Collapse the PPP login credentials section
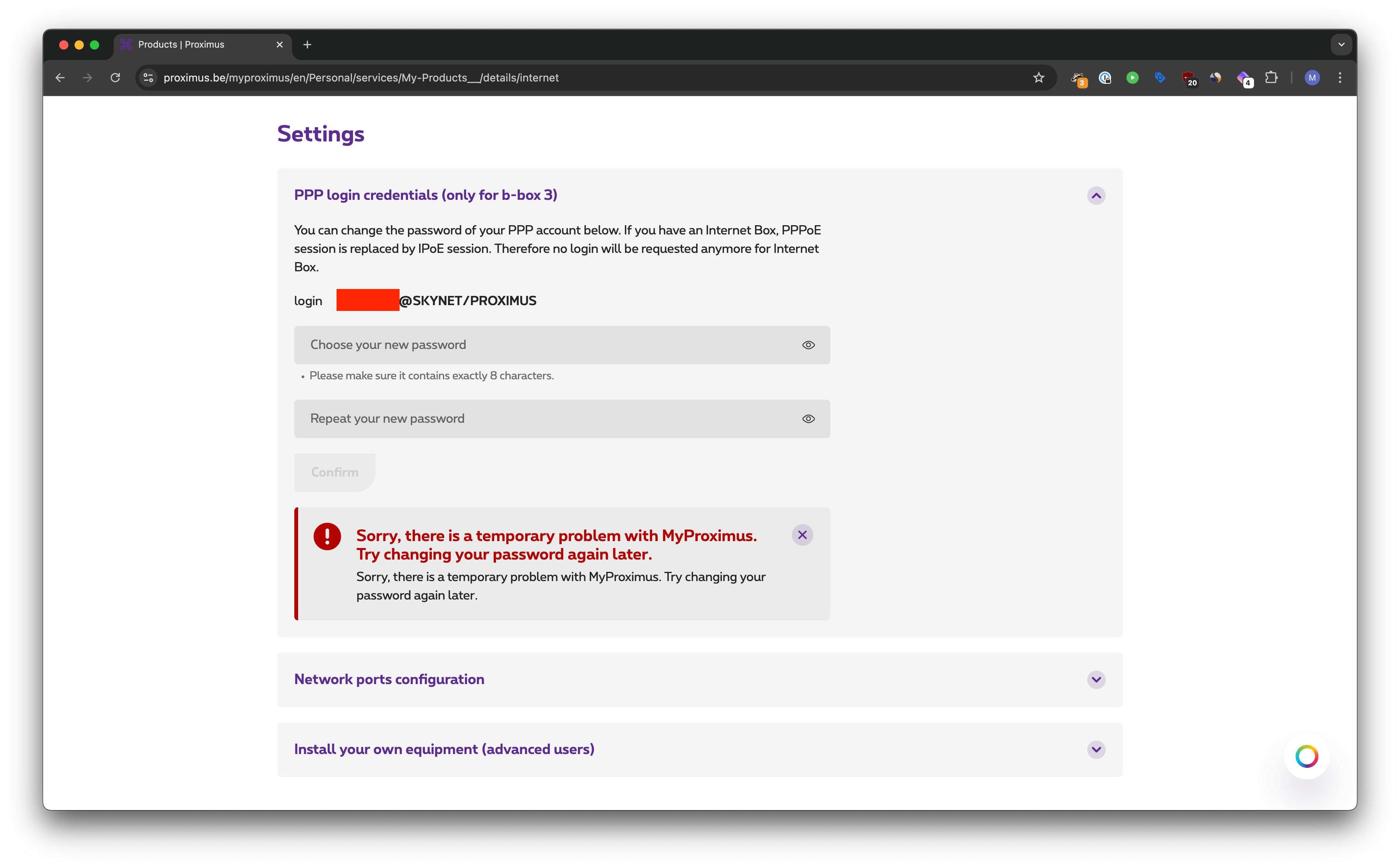This screenshot has width=1400, height=867. click(x=1096, y=196)
